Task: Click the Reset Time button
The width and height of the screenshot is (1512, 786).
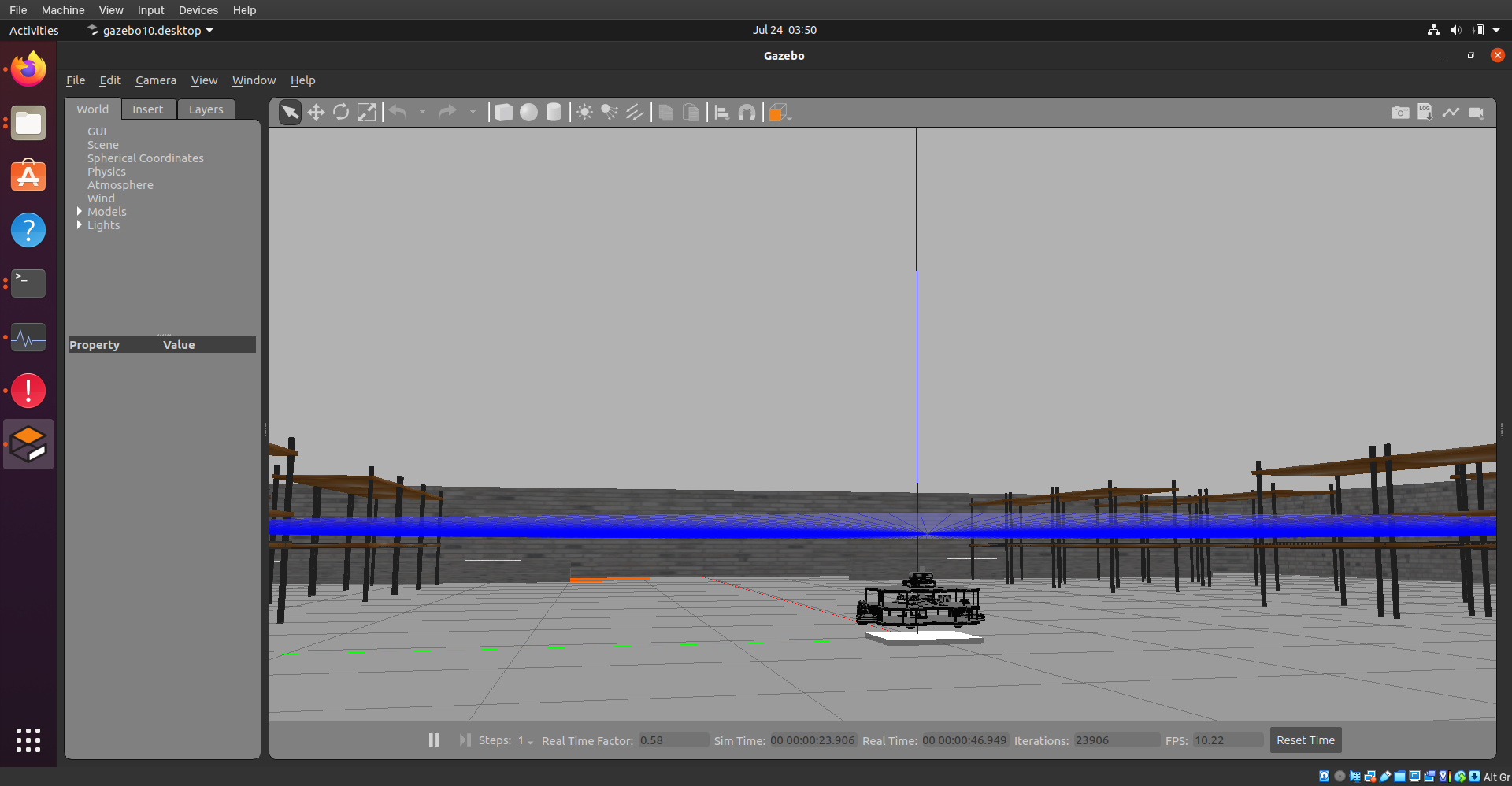Action: [1305, 740]
